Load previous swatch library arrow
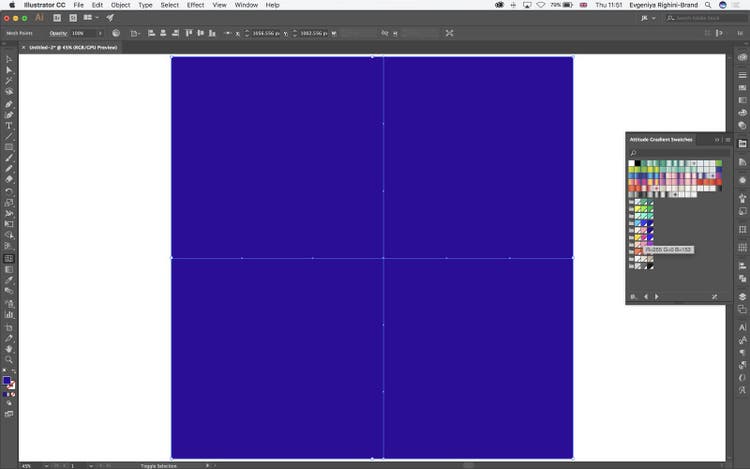This screenshot has width=750, height=469. click(646, 297)
